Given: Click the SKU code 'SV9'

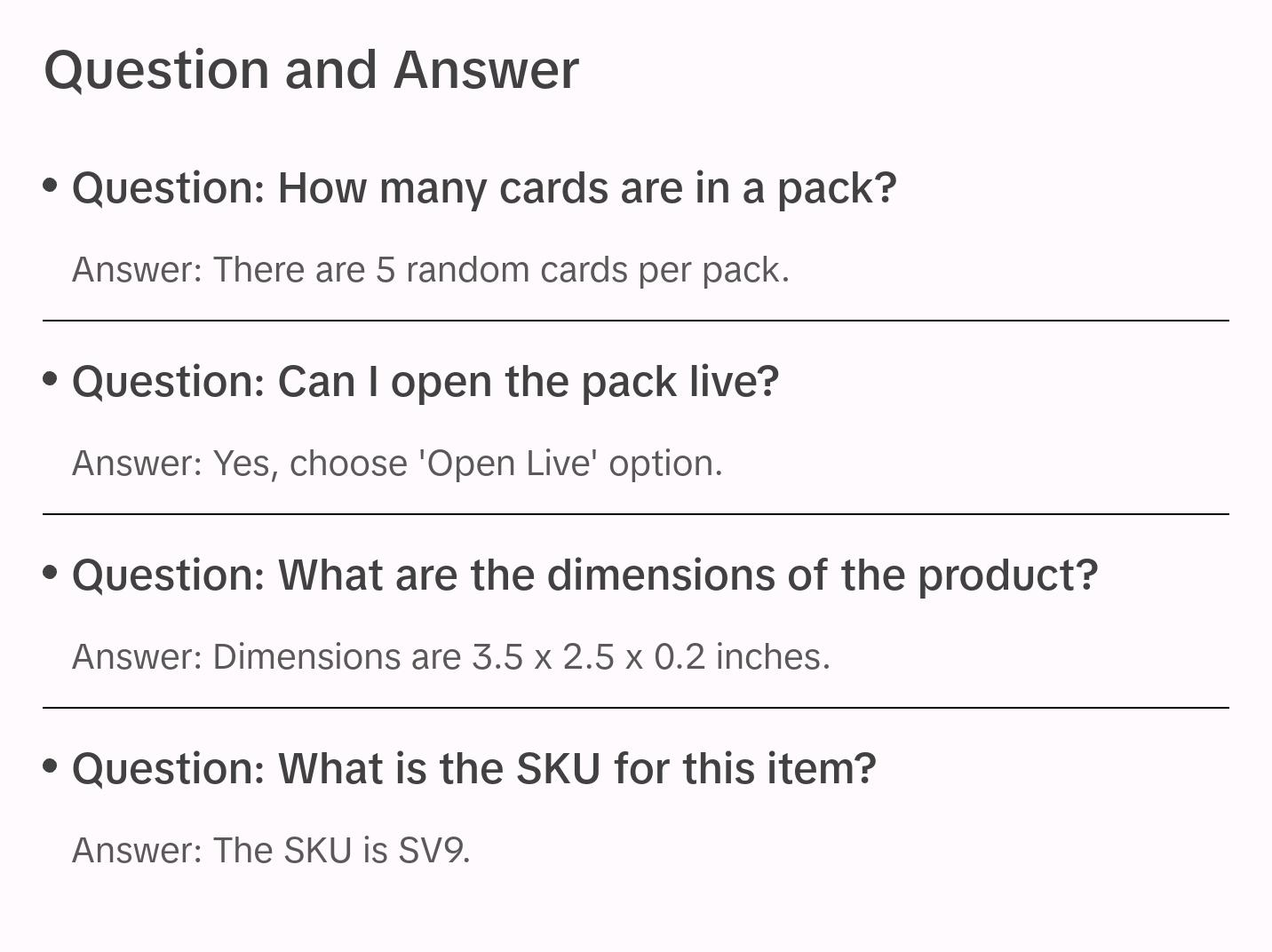Looking at the screenshot, I should point(431,851).
